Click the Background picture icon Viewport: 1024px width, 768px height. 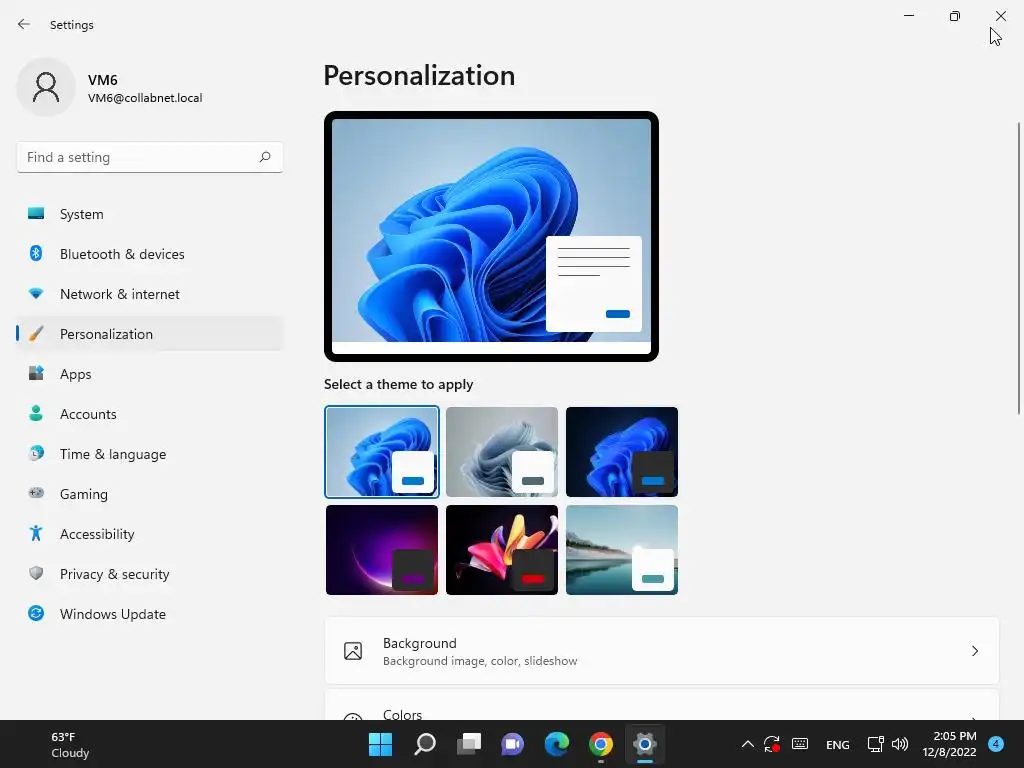[x=353, y=651]
